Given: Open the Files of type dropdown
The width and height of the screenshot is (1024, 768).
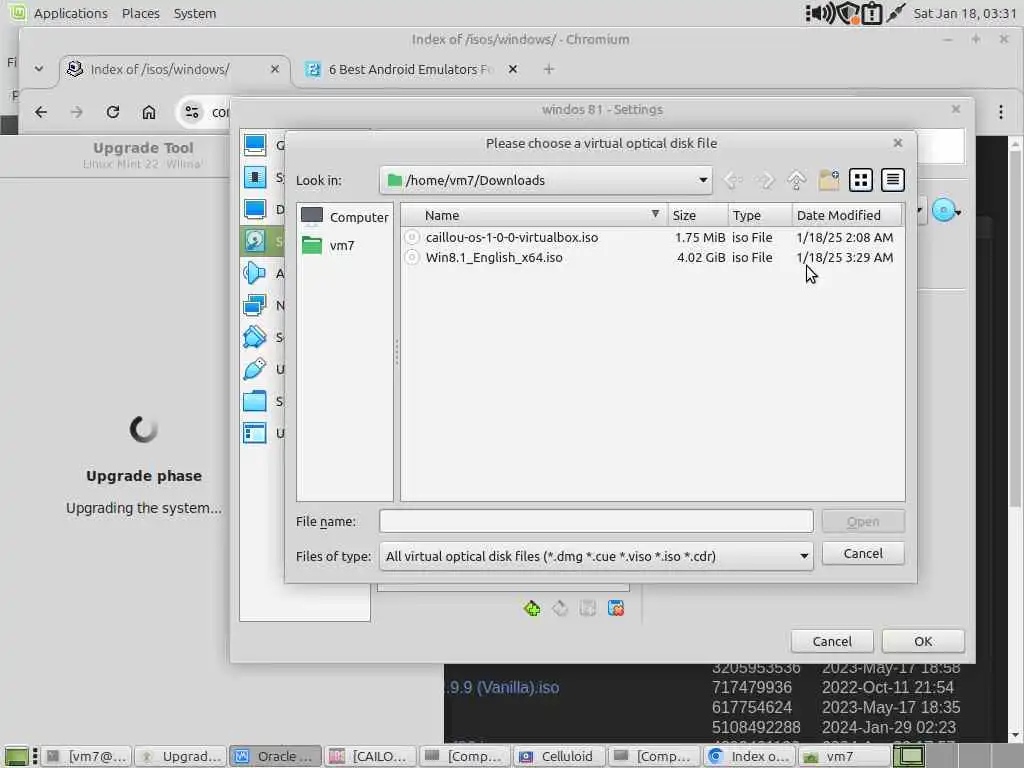Looking at the screenshot, I should [596, 556].
